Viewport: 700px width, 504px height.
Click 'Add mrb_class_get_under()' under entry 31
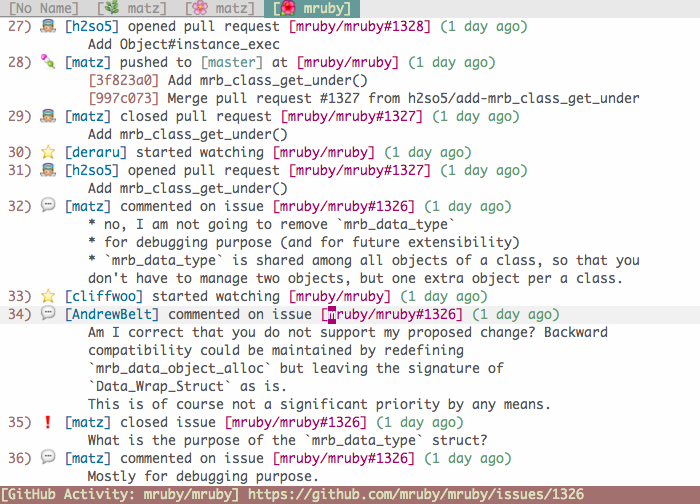[x=188, y=188]
